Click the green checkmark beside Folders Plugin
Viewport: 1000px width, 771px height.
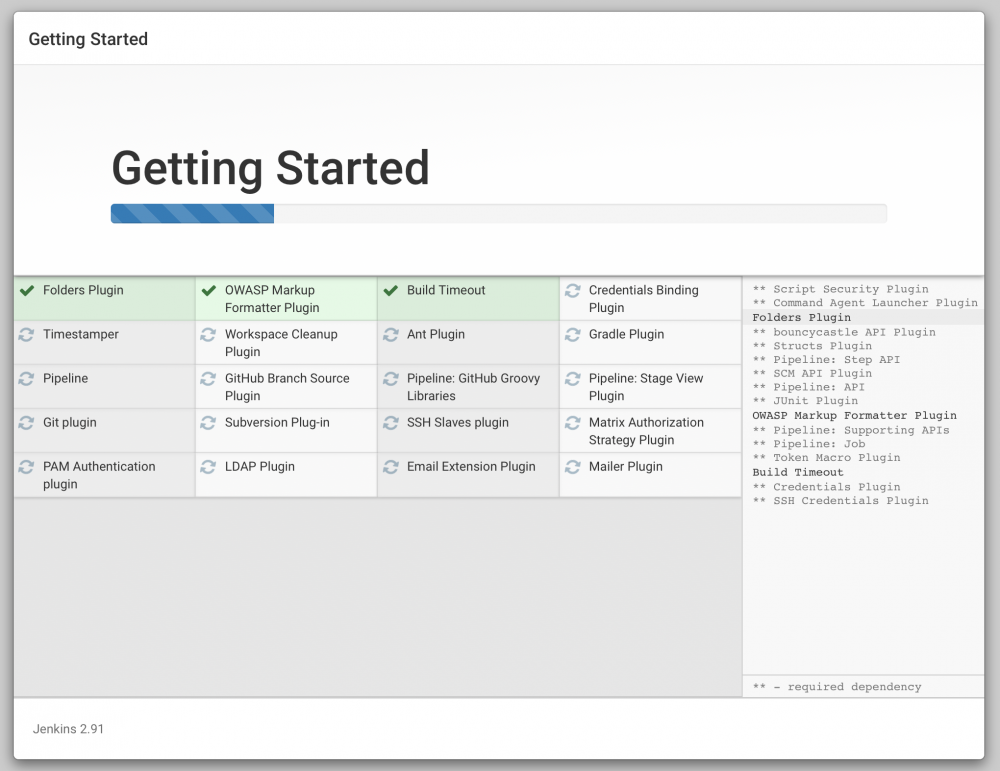[26, 290]
